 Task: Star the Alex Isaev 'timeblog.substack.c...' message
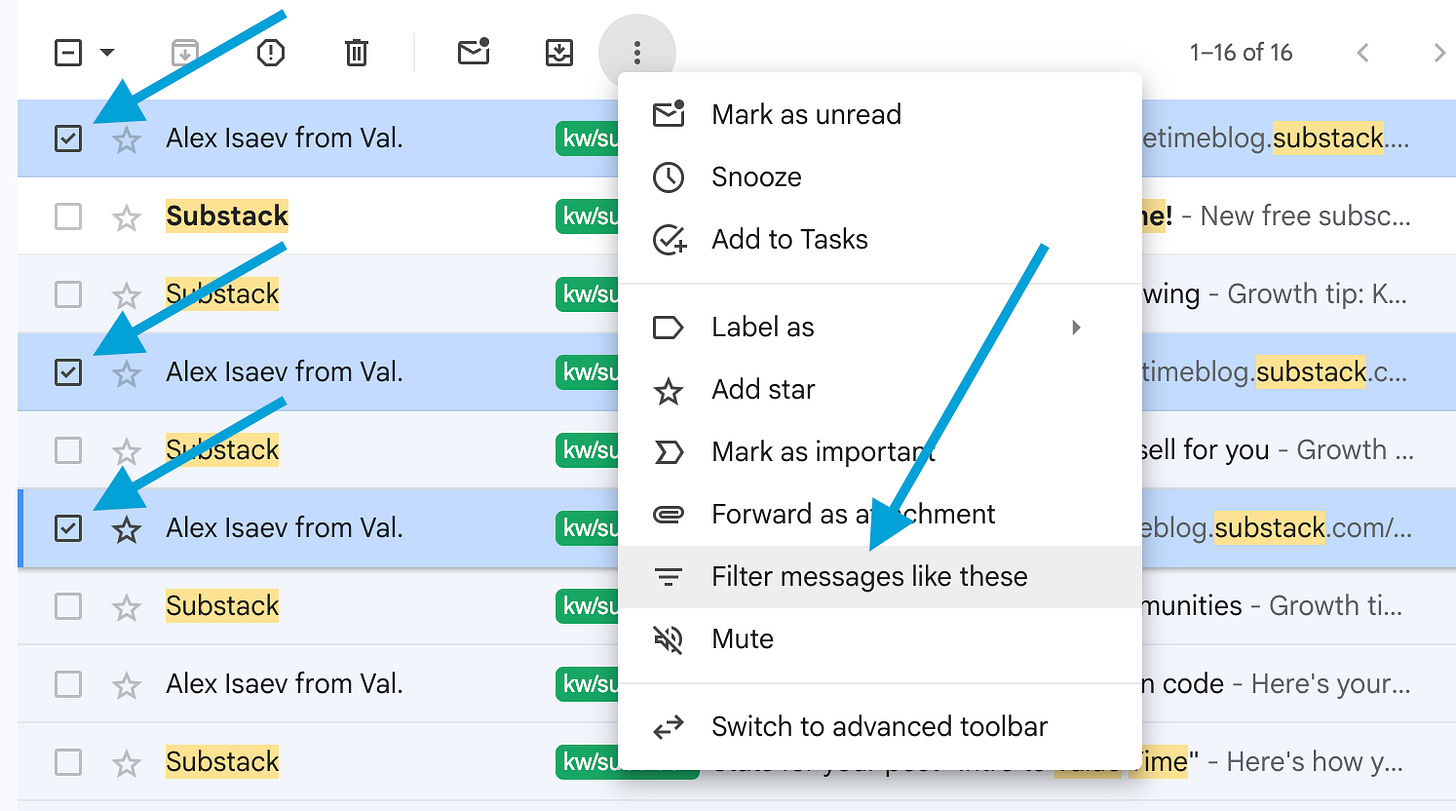pyautogui.click(x=126, y=373)
